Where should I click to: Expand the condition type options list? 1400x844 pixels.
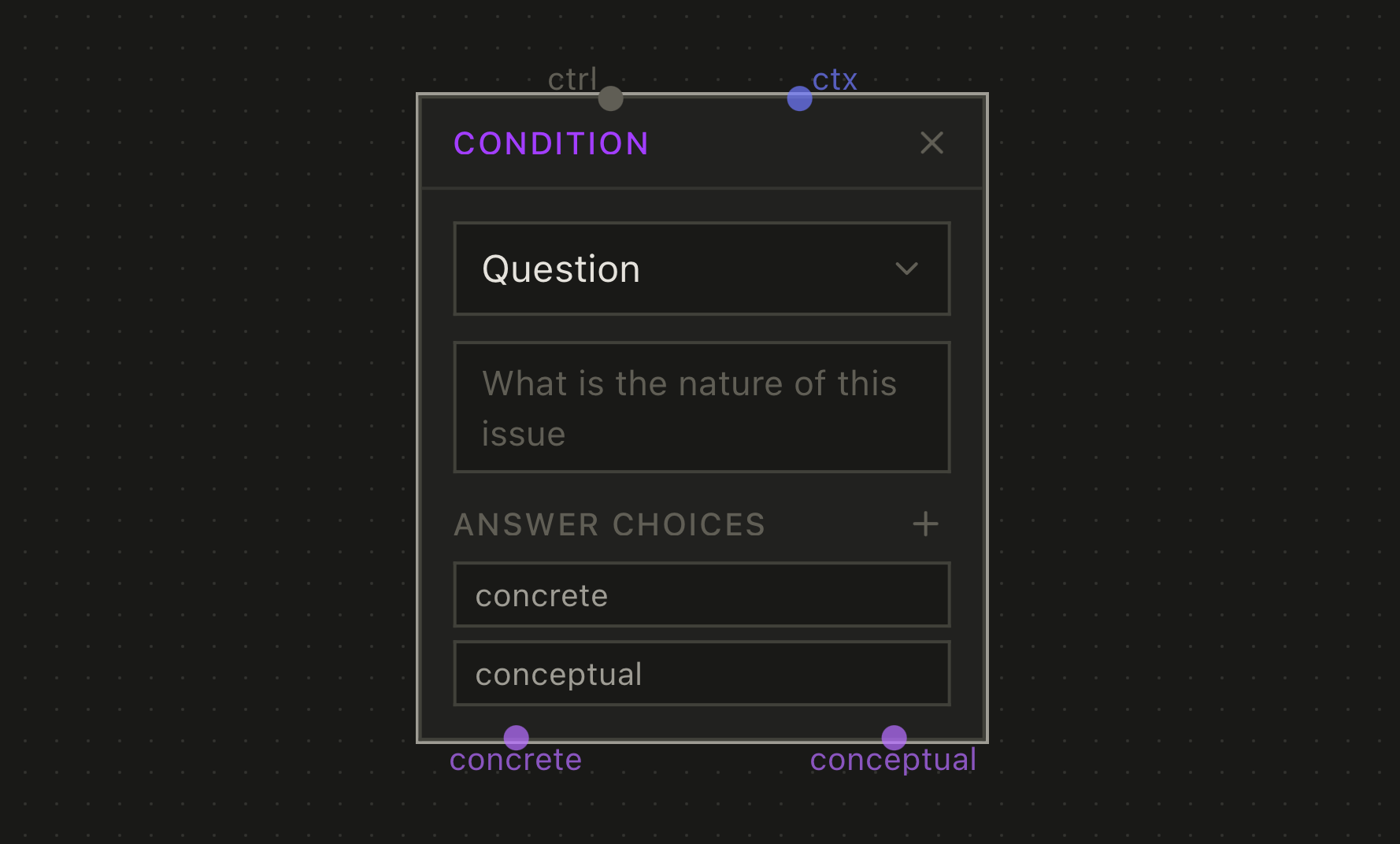[x=701, y=268]
